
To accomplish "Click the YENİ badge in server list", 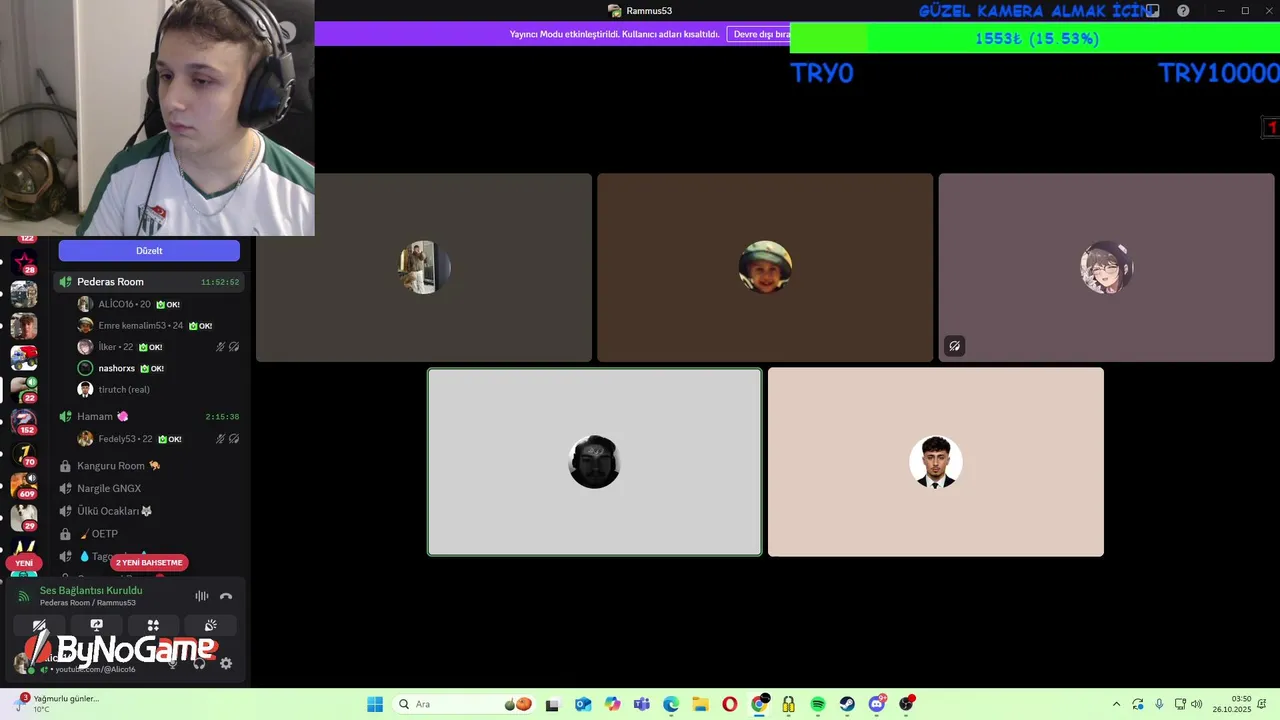I will click(x=24, y=563).
